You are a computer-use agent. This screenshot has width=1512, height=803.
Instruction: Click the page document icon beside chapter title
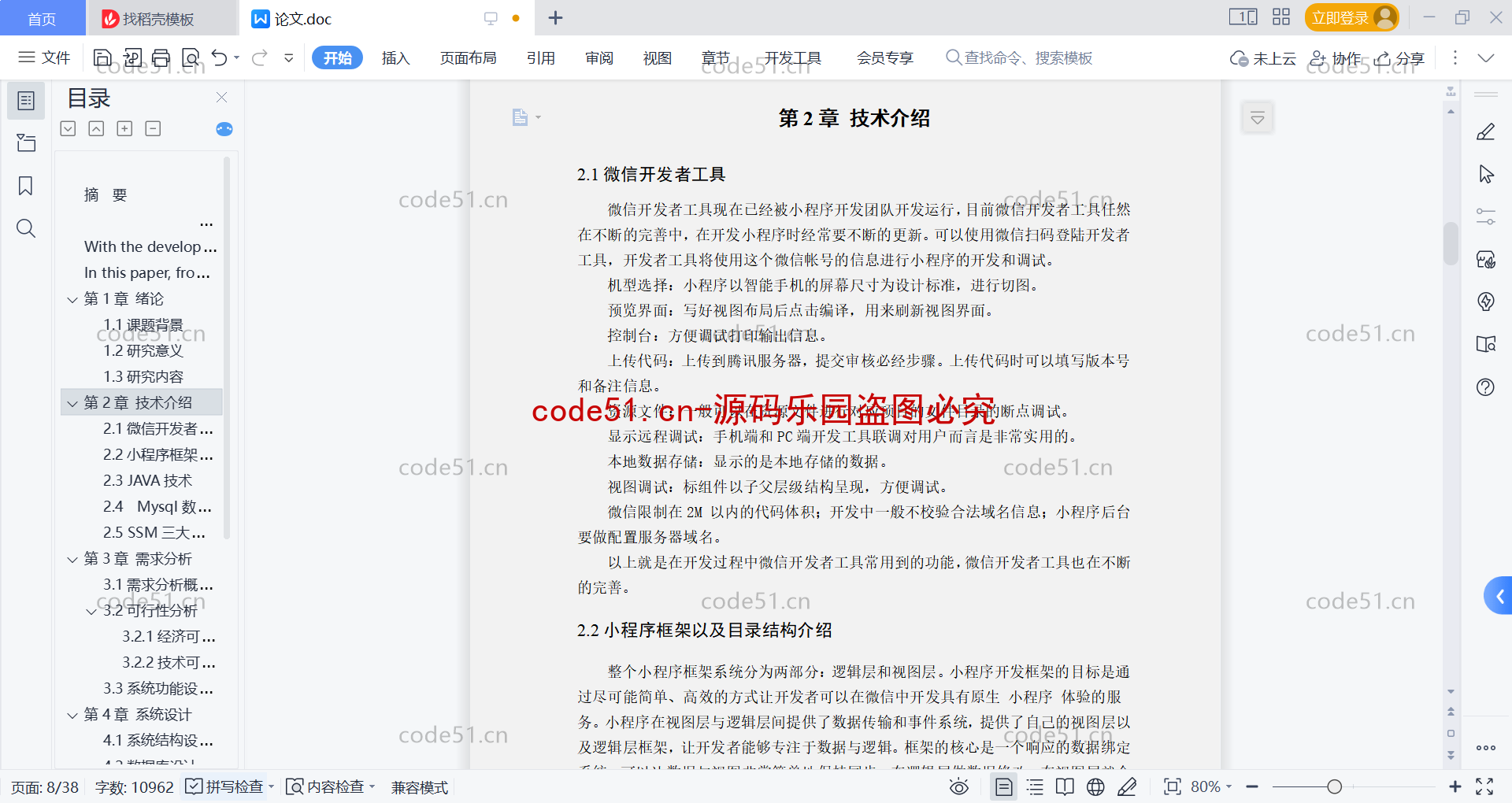tap(520, 117)
